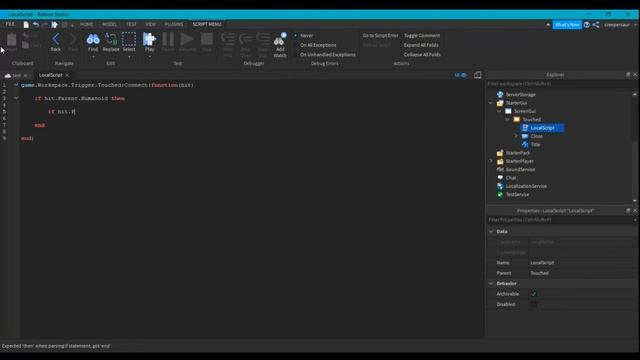Viewport: 640px width, 360px height.
Task: Collapse the StarterGui tree node
Action: click(491, 103)
